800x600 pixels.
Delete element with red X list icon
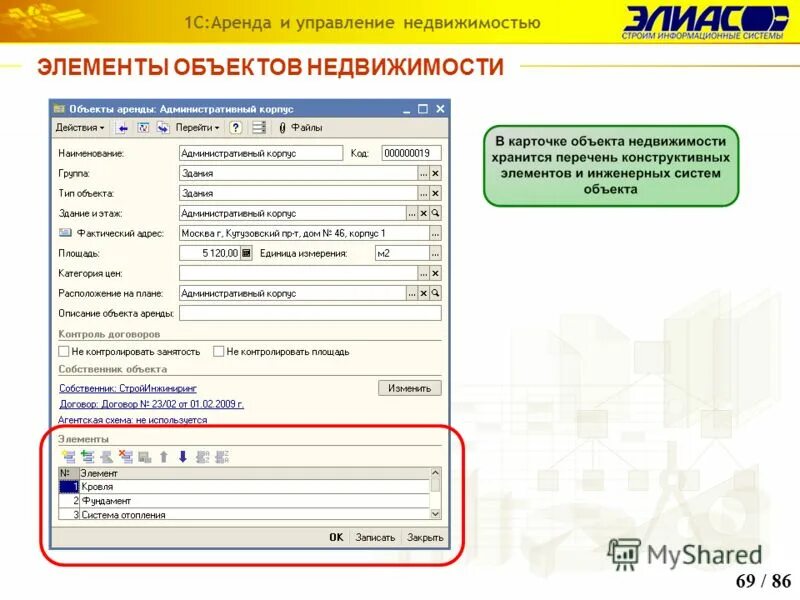[126, 457]
